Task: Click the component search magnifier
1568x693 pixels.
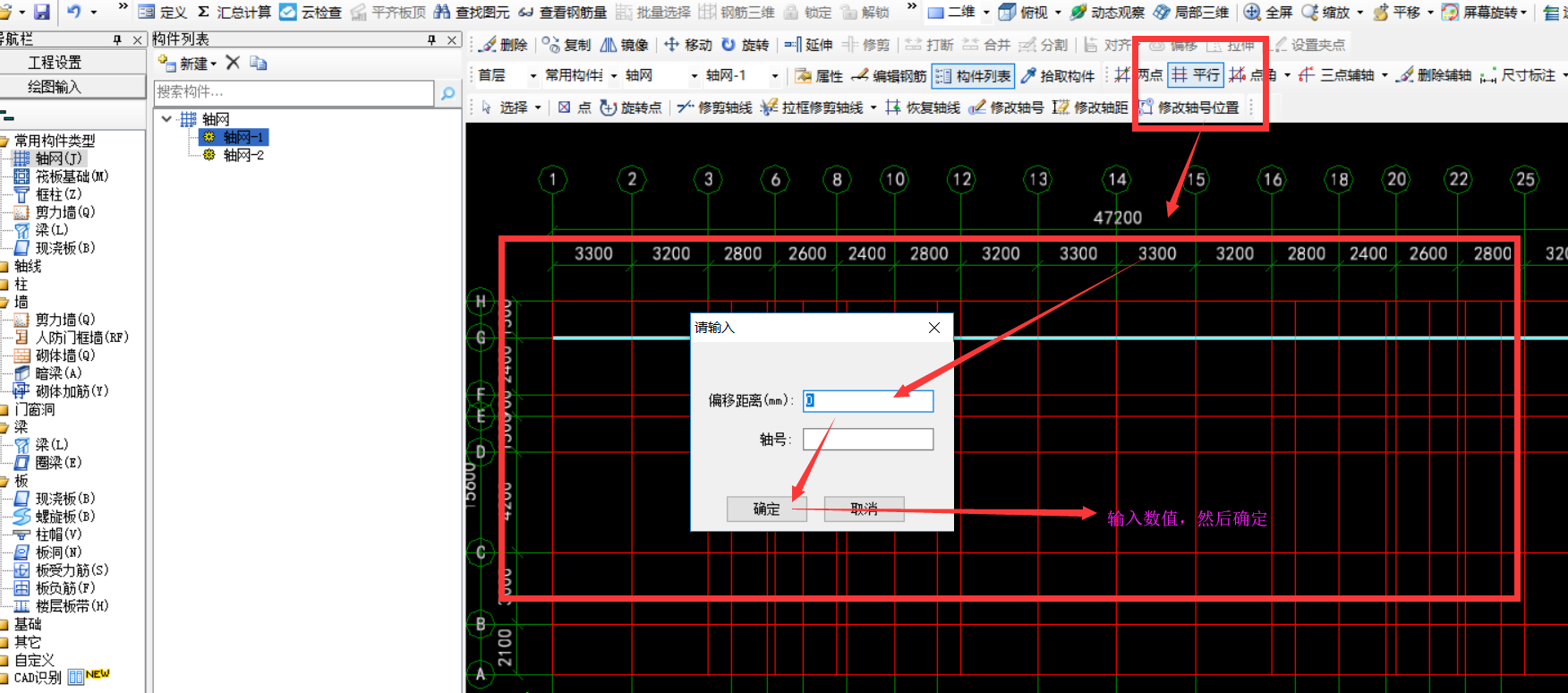Action: tap(447, 92)
